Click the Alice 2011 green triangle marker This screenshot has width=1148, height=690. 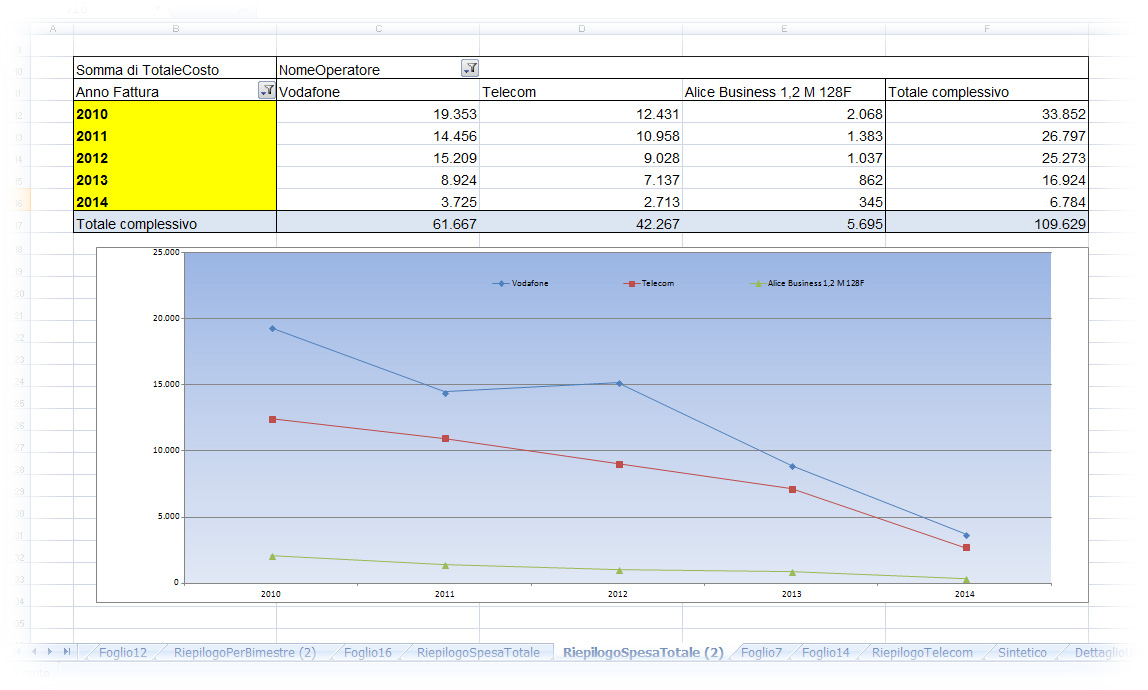click(445, 565)
